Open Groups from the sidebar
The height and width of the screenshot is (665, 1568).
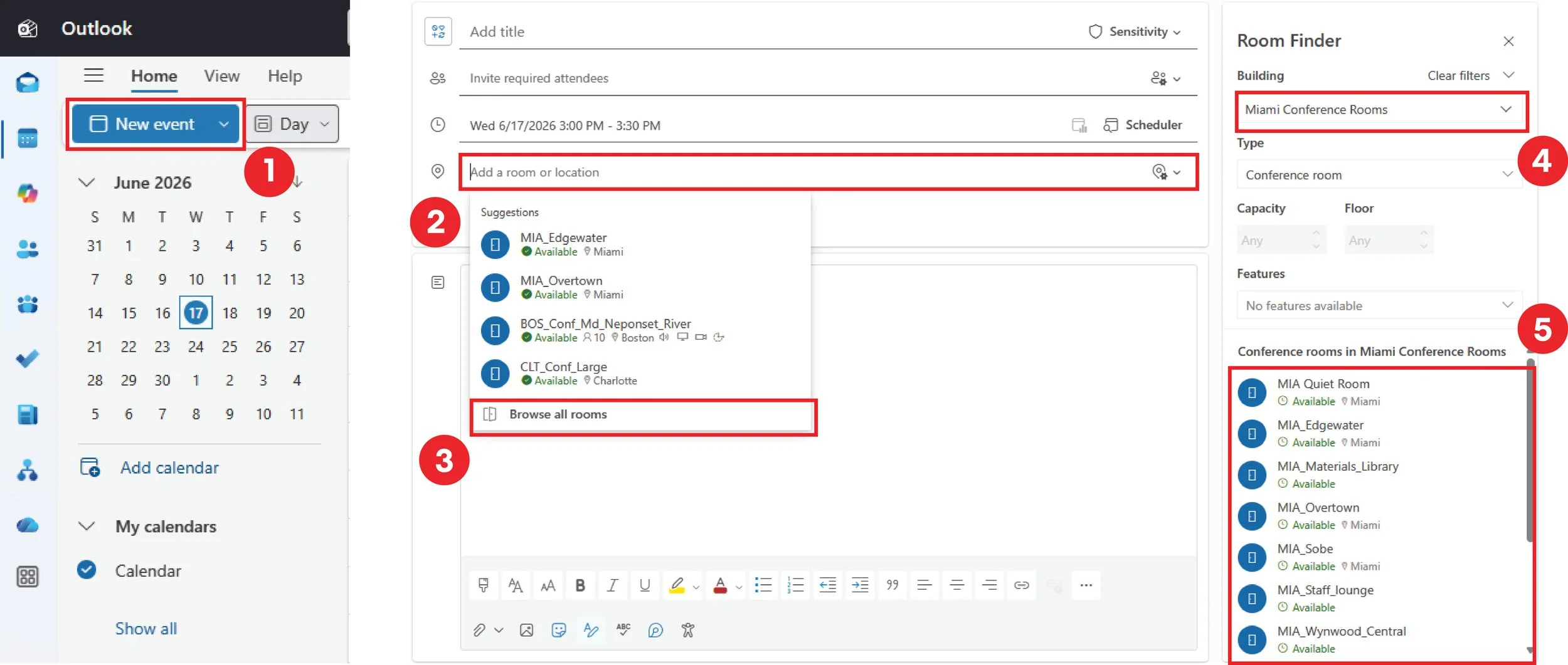coord(28,305)
